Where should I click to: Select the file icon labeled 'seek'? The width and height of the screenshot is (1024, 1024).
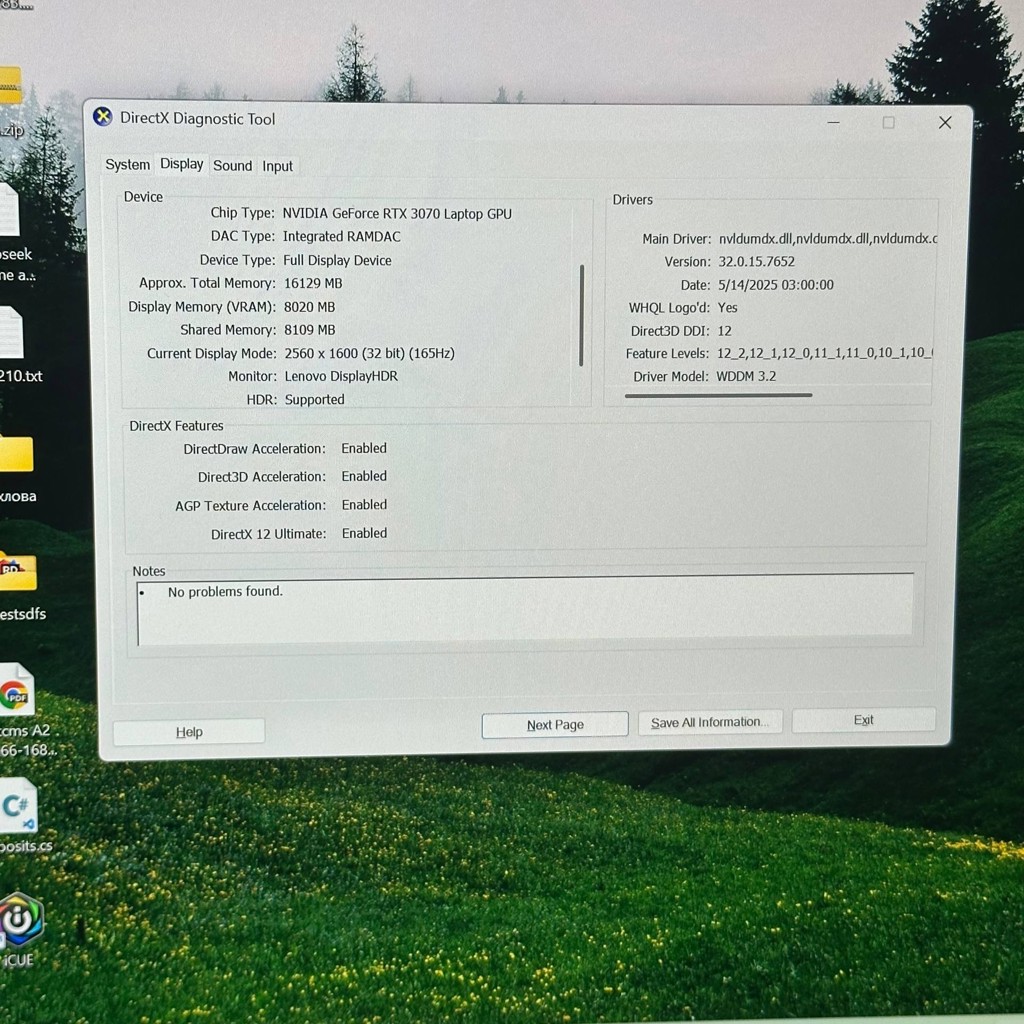click(x=14, y=232)
